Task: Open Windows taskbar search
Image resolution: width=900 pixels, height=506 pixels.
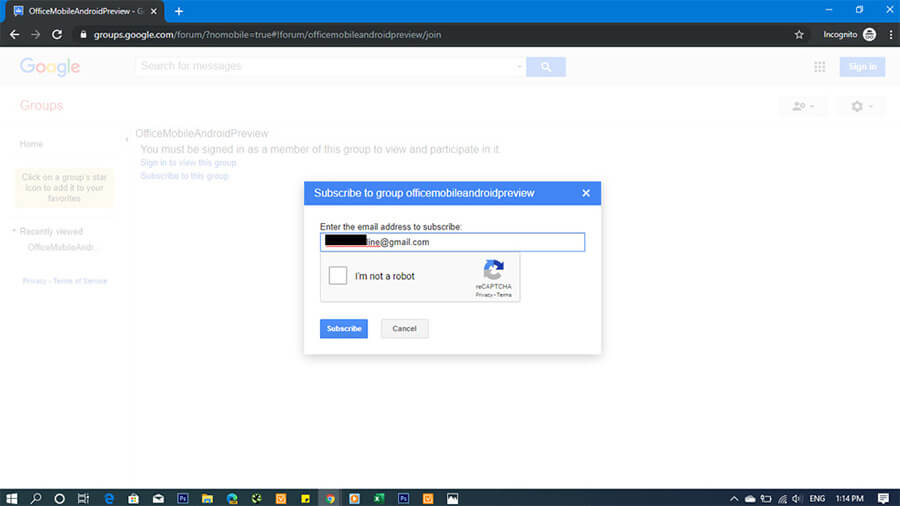Action: point(36,497)
